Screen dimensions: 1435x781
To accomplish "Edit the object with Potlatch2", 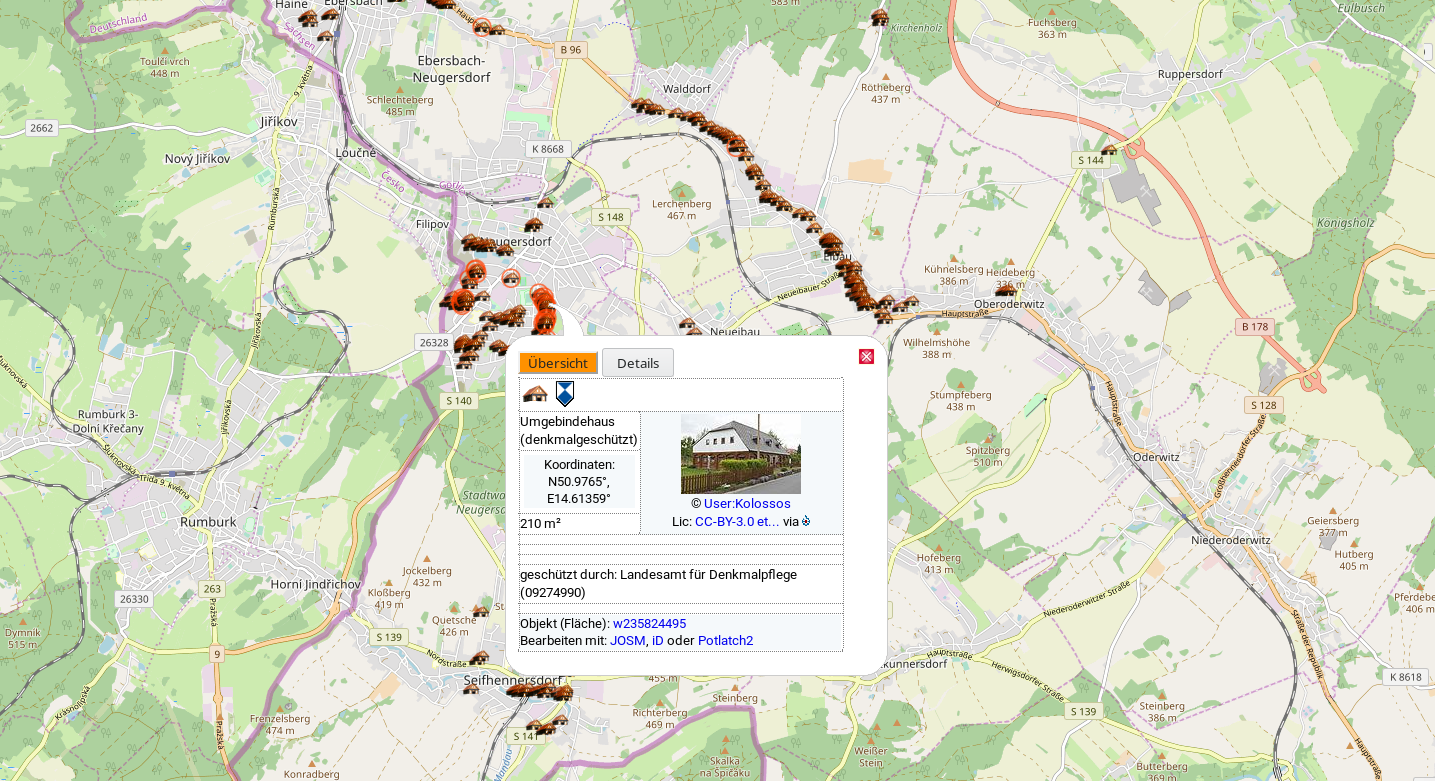I will [725, 641].
